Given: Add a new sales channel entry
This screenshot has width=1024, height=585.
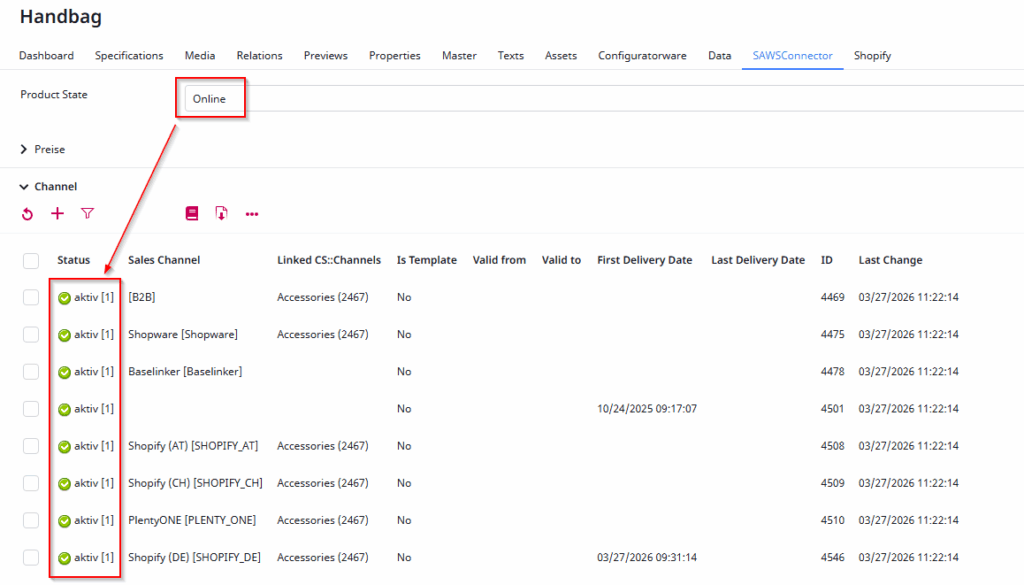Looking at the screenshot, I should [x=57, y=213].
